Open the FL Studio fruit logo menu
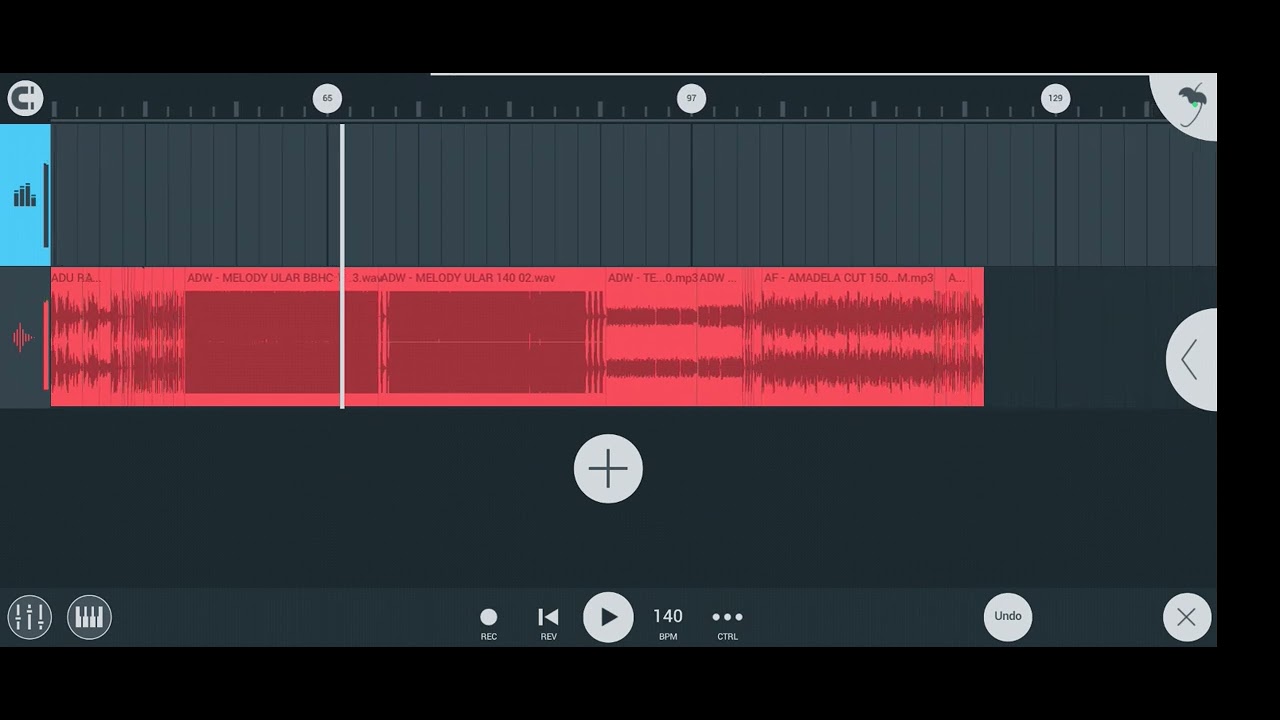 point(1189,103)
